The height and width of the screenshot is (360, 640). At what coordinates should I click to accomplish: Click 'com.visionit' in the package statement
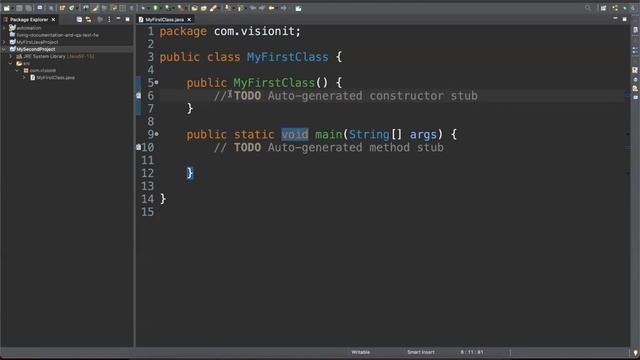pos(254,31)
